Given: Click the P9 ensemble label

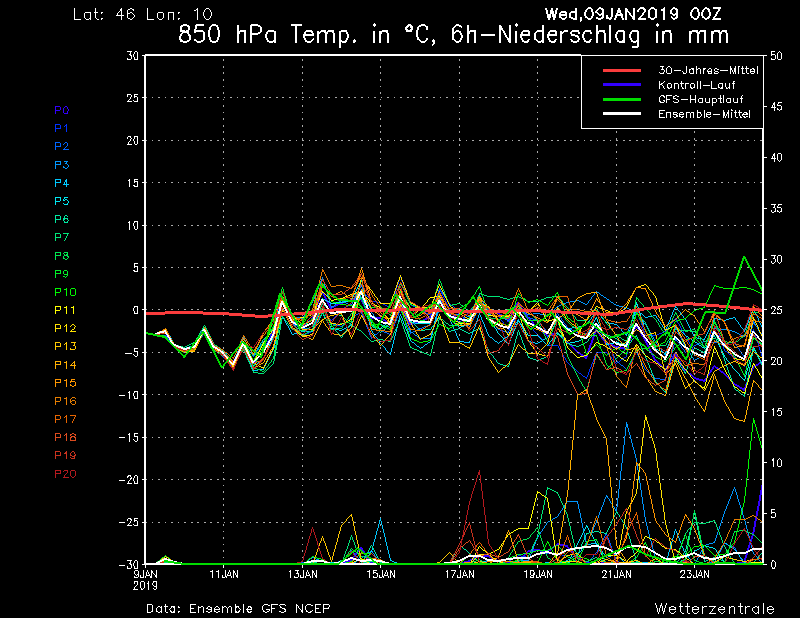Looking at the screenshot, I should pyautogui.click(x=62, y=274).
